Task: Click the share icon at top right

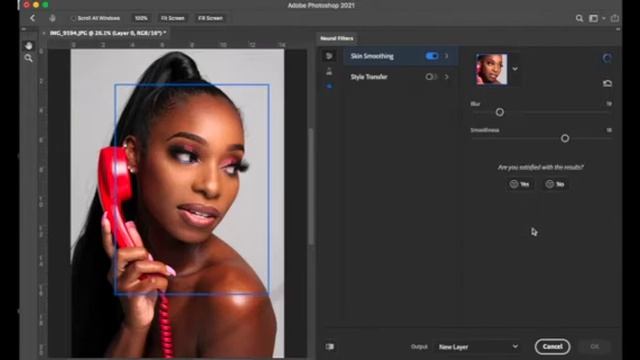Action: tap(615, 18)
